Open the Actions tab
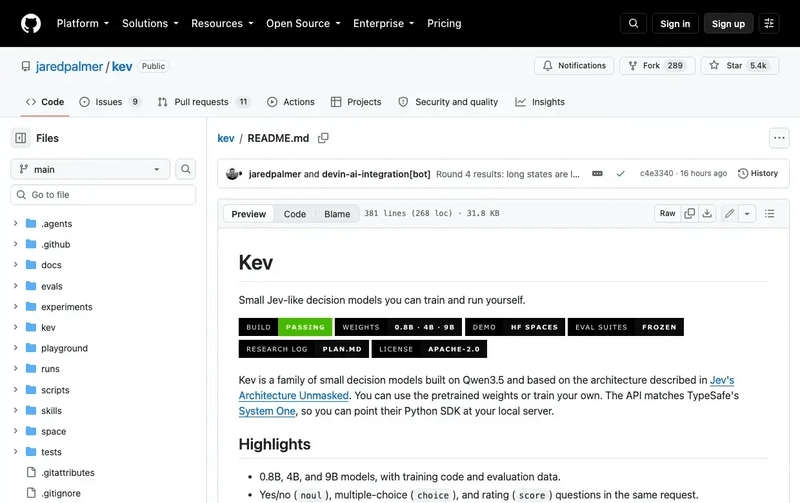800x503 pixels. pos(291,102)
